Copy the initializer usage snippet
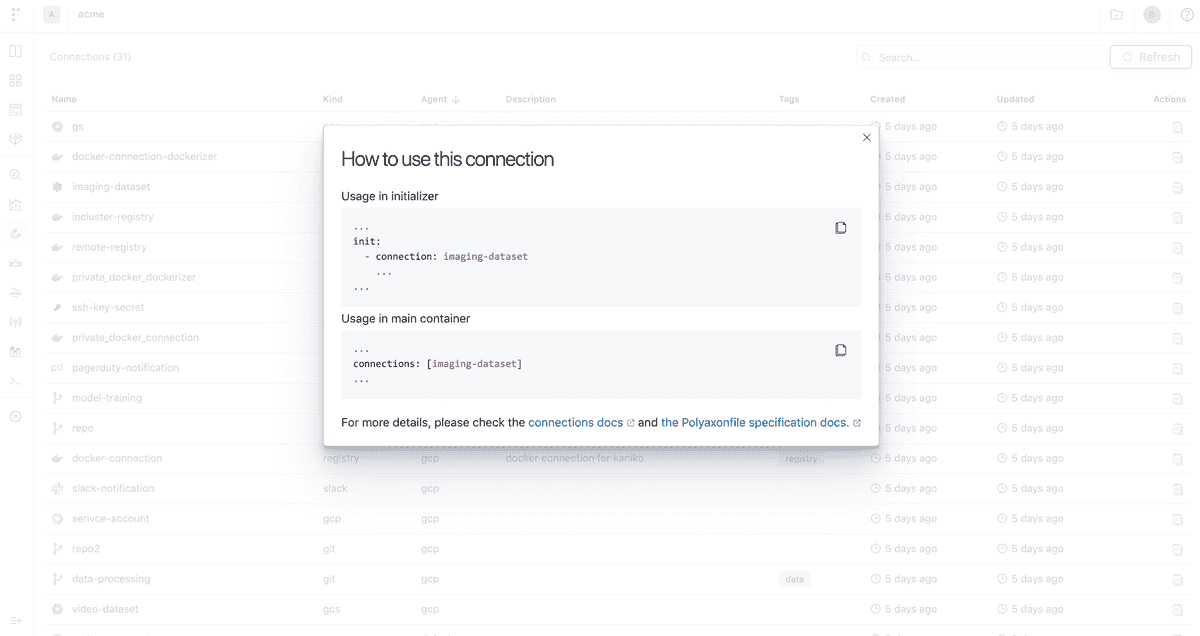 click(x=841, y=228)
